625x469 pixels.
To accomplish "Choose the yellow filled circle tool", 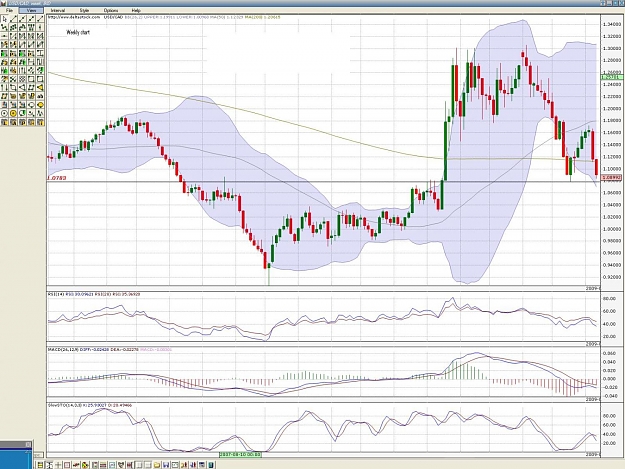I will click(13, 114).
